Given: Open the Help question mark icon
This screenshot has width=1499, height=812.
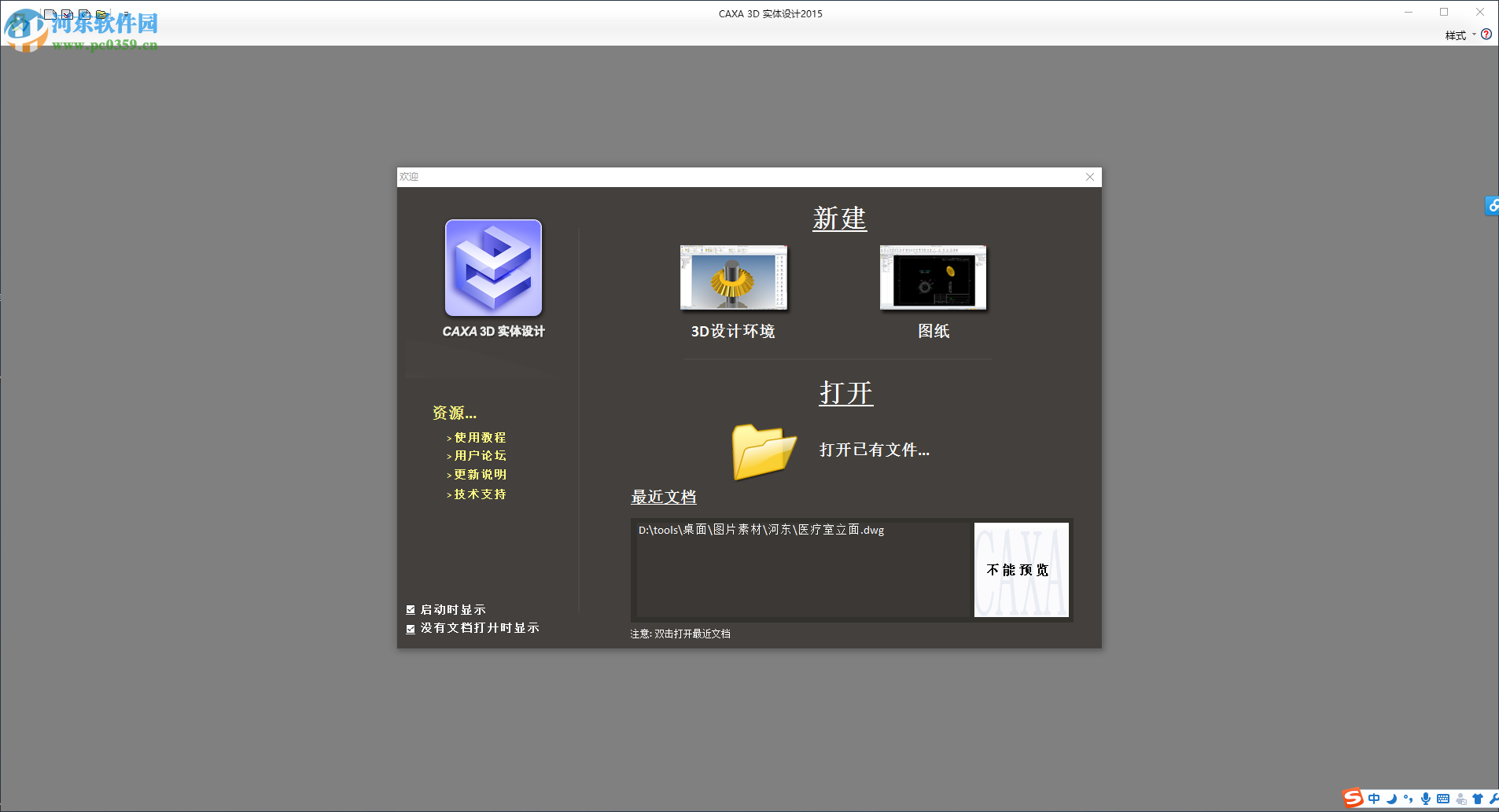Looking at the screenshot, I should (1486, 35).
